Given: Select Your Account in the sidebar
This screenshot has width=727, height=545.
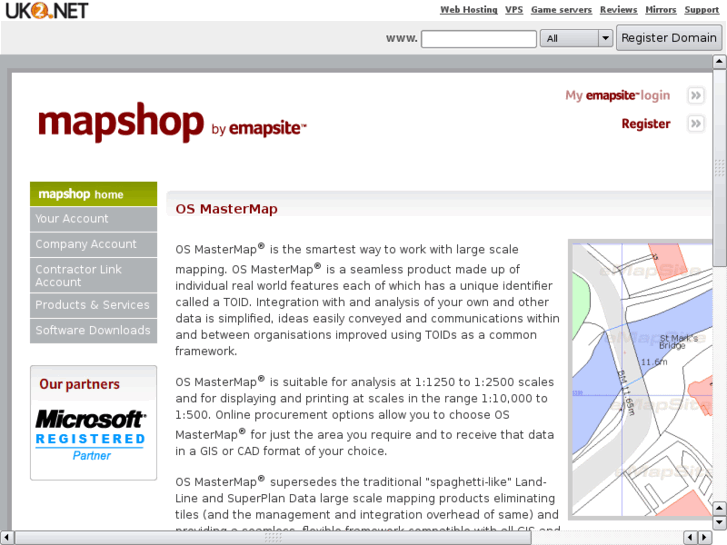Looking at the screenshot, I should 94,219.
